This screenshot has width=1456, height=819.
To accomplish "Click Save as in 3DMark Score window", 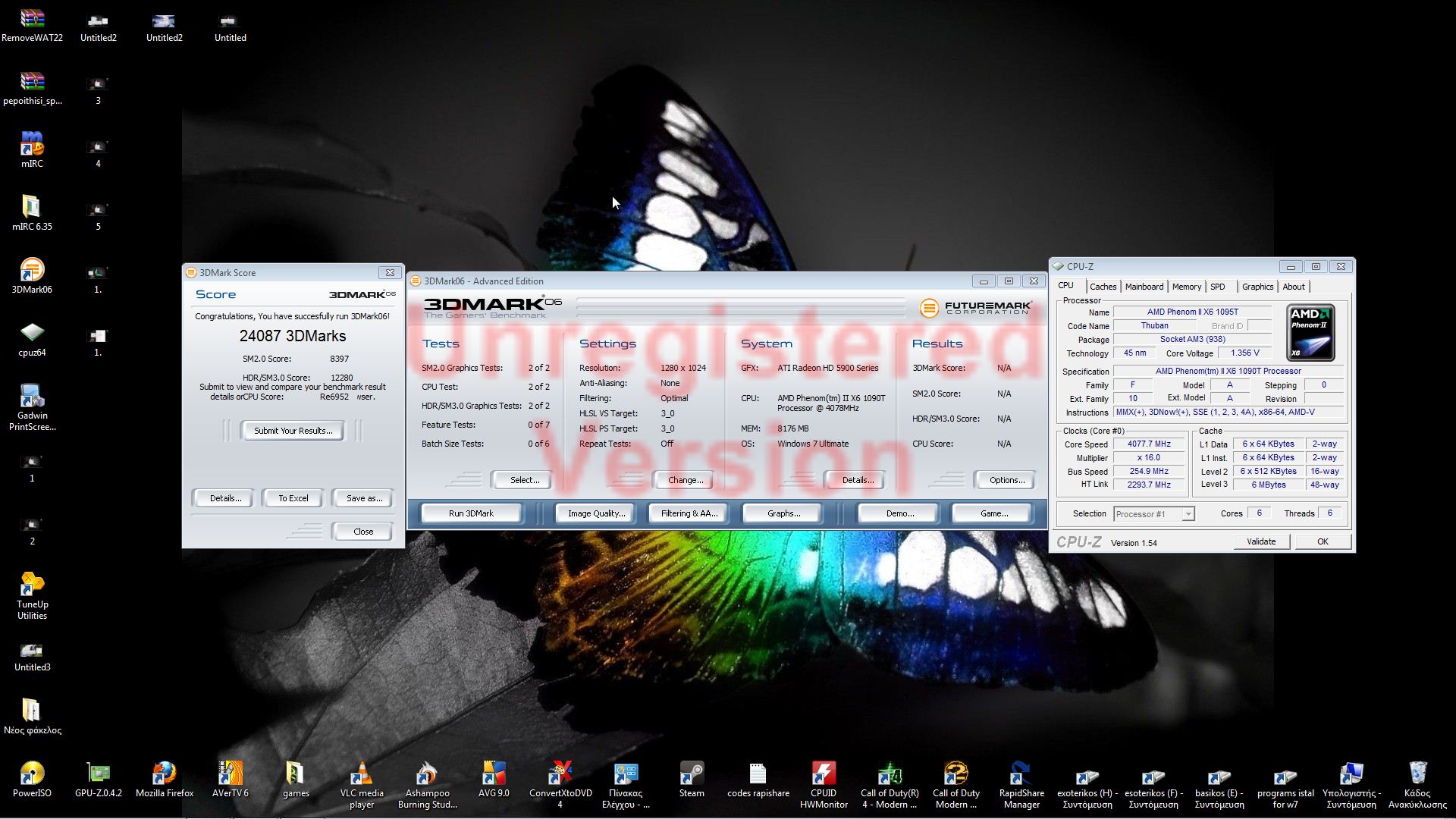I will pos(364,498).
